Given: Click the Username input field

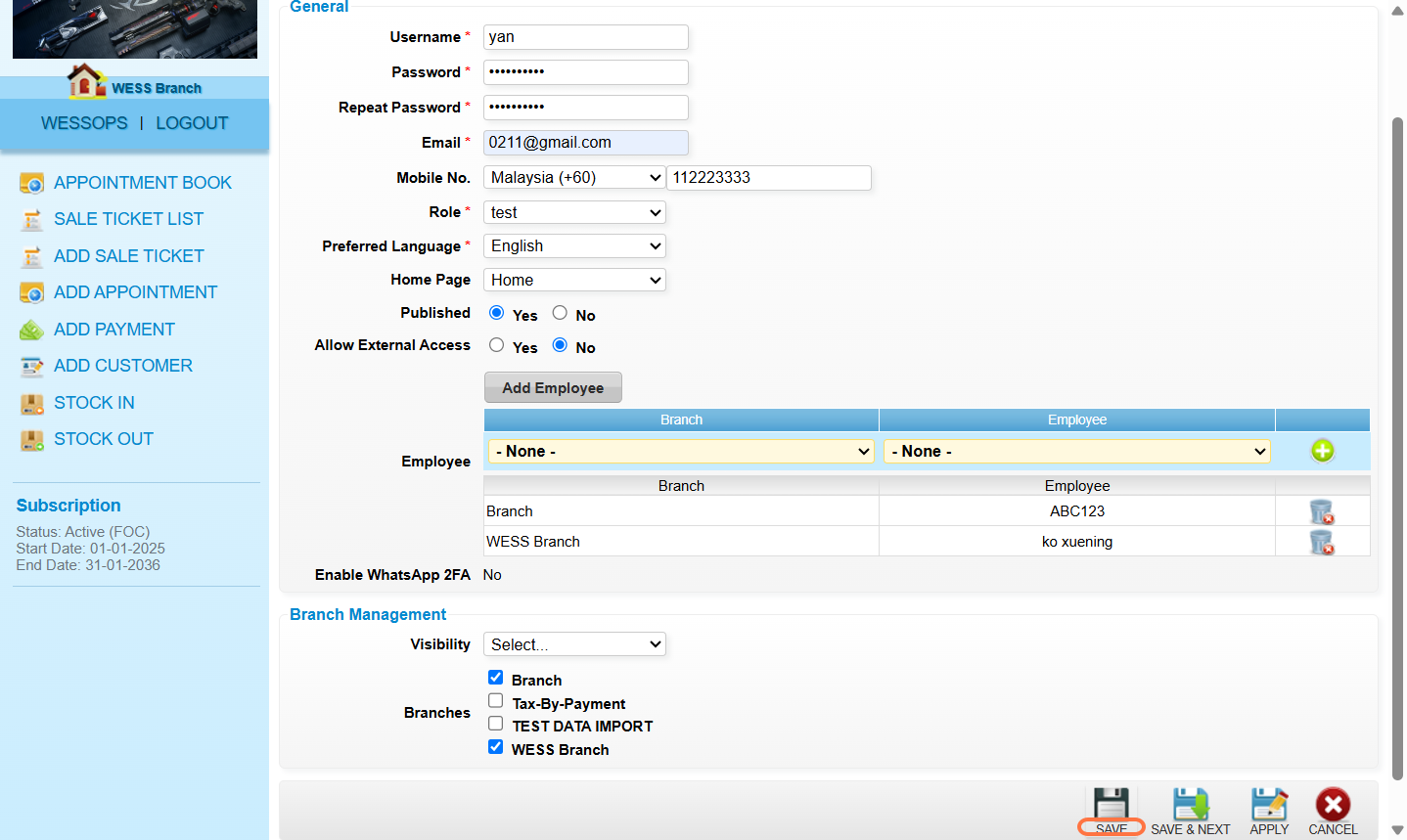Looking at the screenshot, I should (x=586, y=37).
